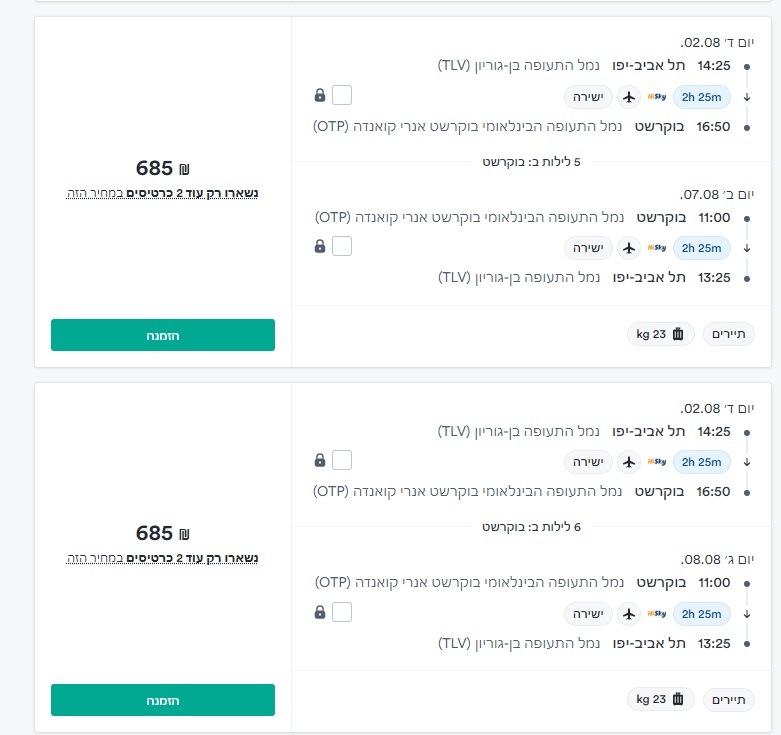The width and height of the screenshot is (781, 735).
Task: Click airplane icon on the 08.08 return flight
Action: 629,613
